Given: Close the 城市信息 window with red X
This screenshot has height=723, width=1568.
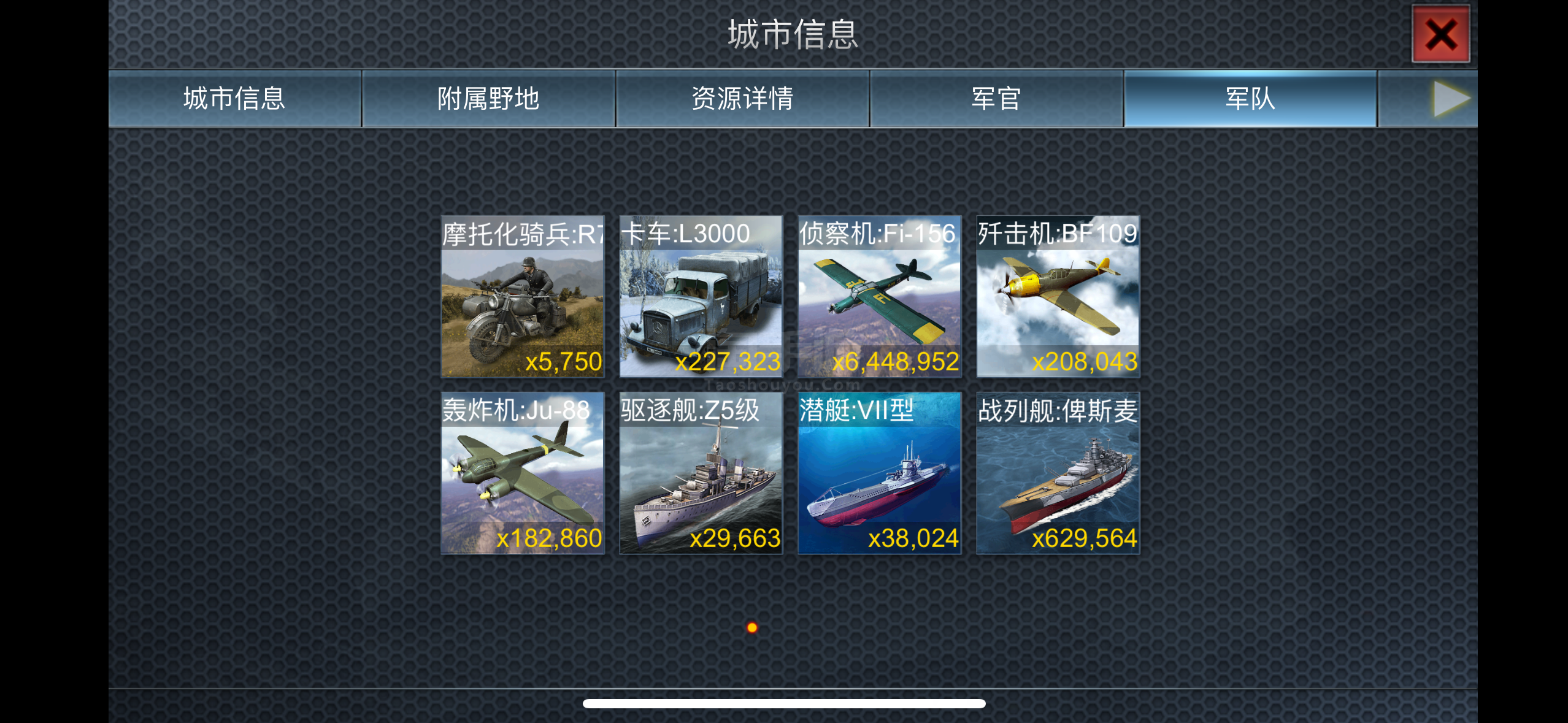Looking at the screenshot, I should point(1440,34).
